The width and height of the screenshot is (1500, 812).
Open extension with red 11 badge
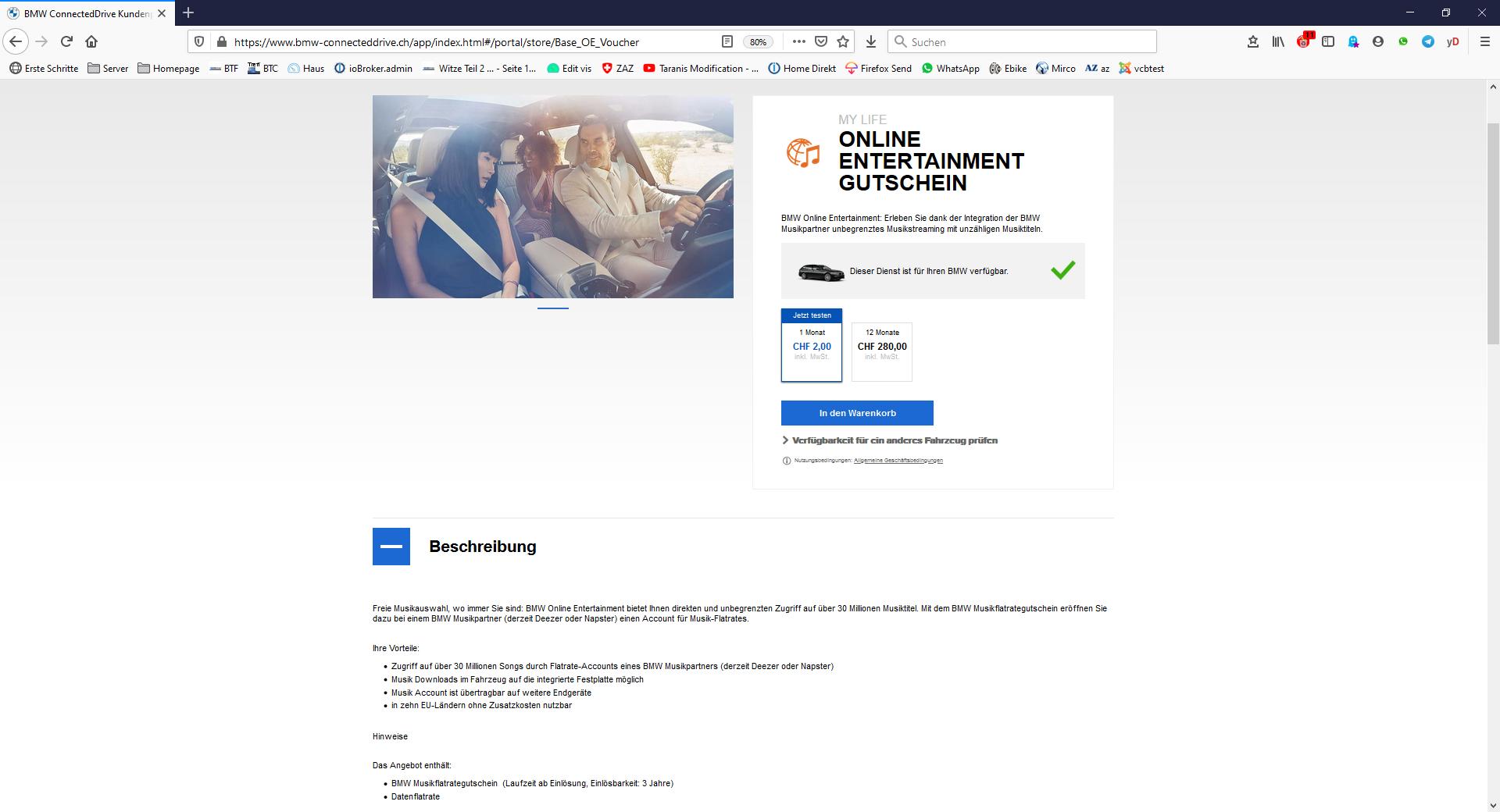pyautogui.click(x=1304, y=41)
